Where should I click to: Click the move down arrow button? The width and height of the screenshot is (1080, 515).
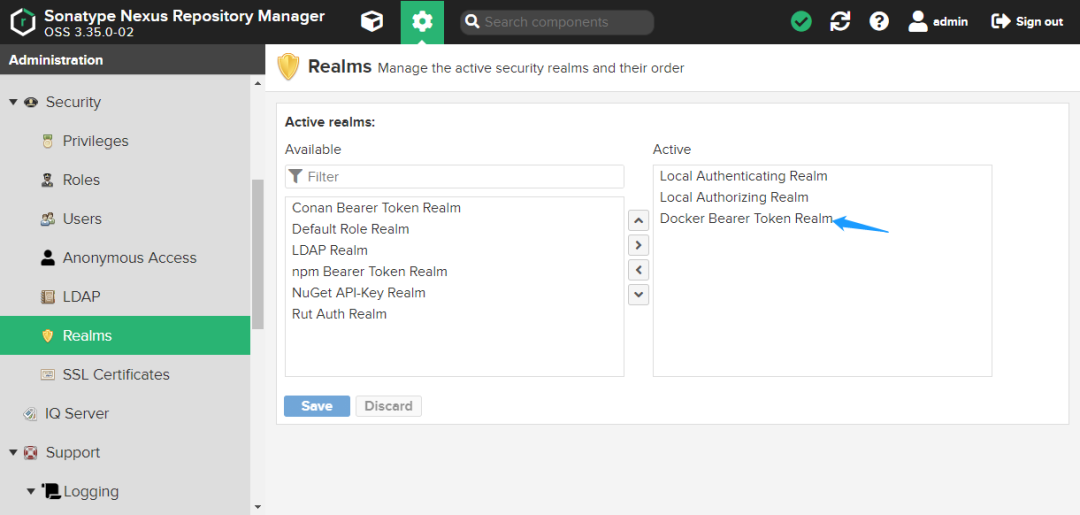638,295
